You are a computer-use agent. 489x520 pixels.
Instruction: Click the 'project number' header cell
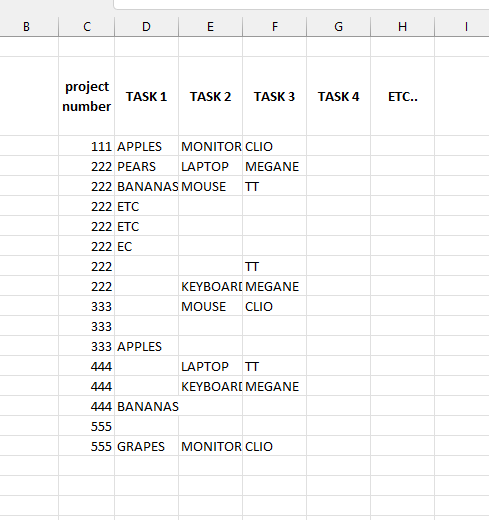point(87,96)
